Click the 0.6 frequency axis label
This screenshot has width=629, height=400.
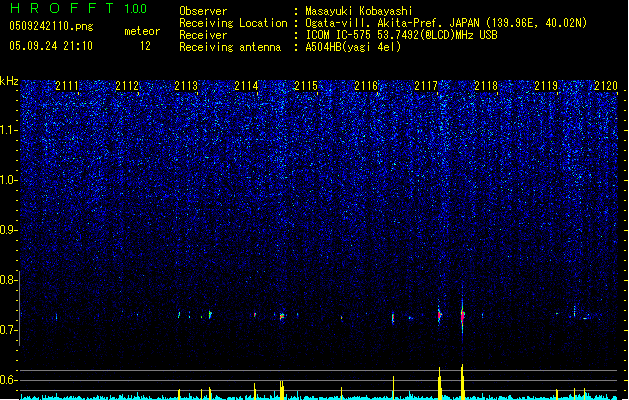[x=8, y=380]
